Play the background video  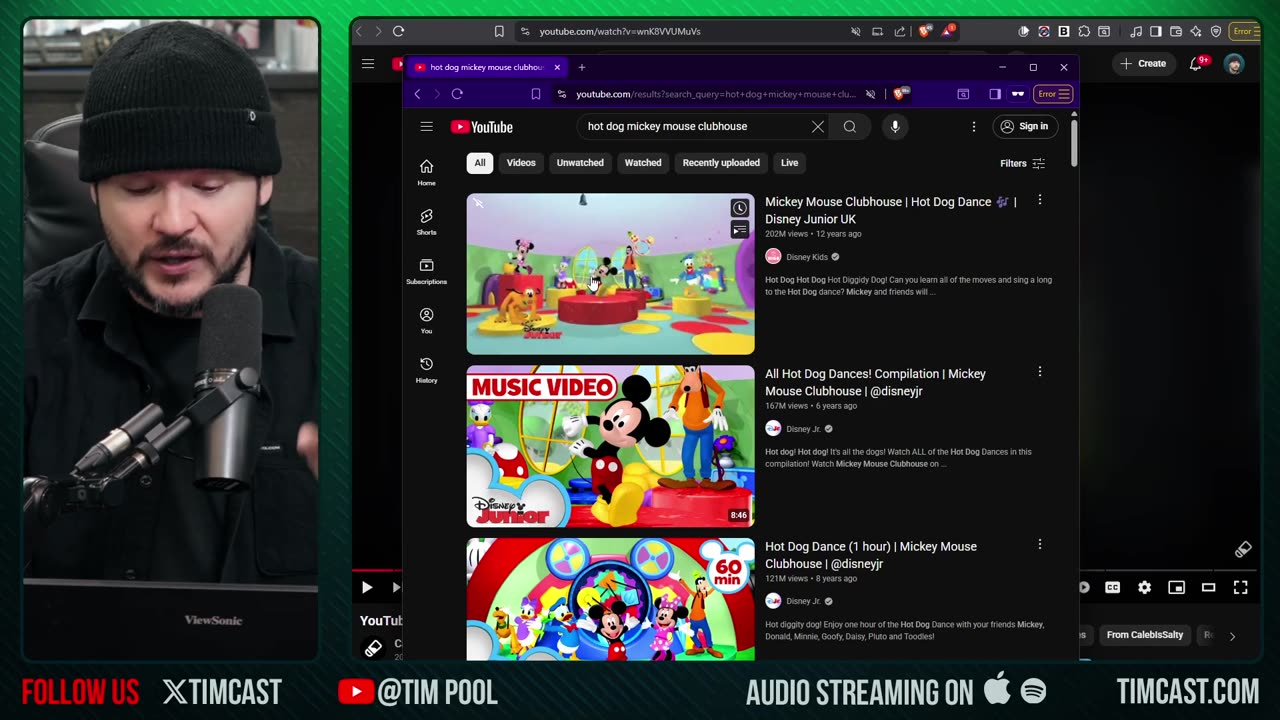pos(366,588)
